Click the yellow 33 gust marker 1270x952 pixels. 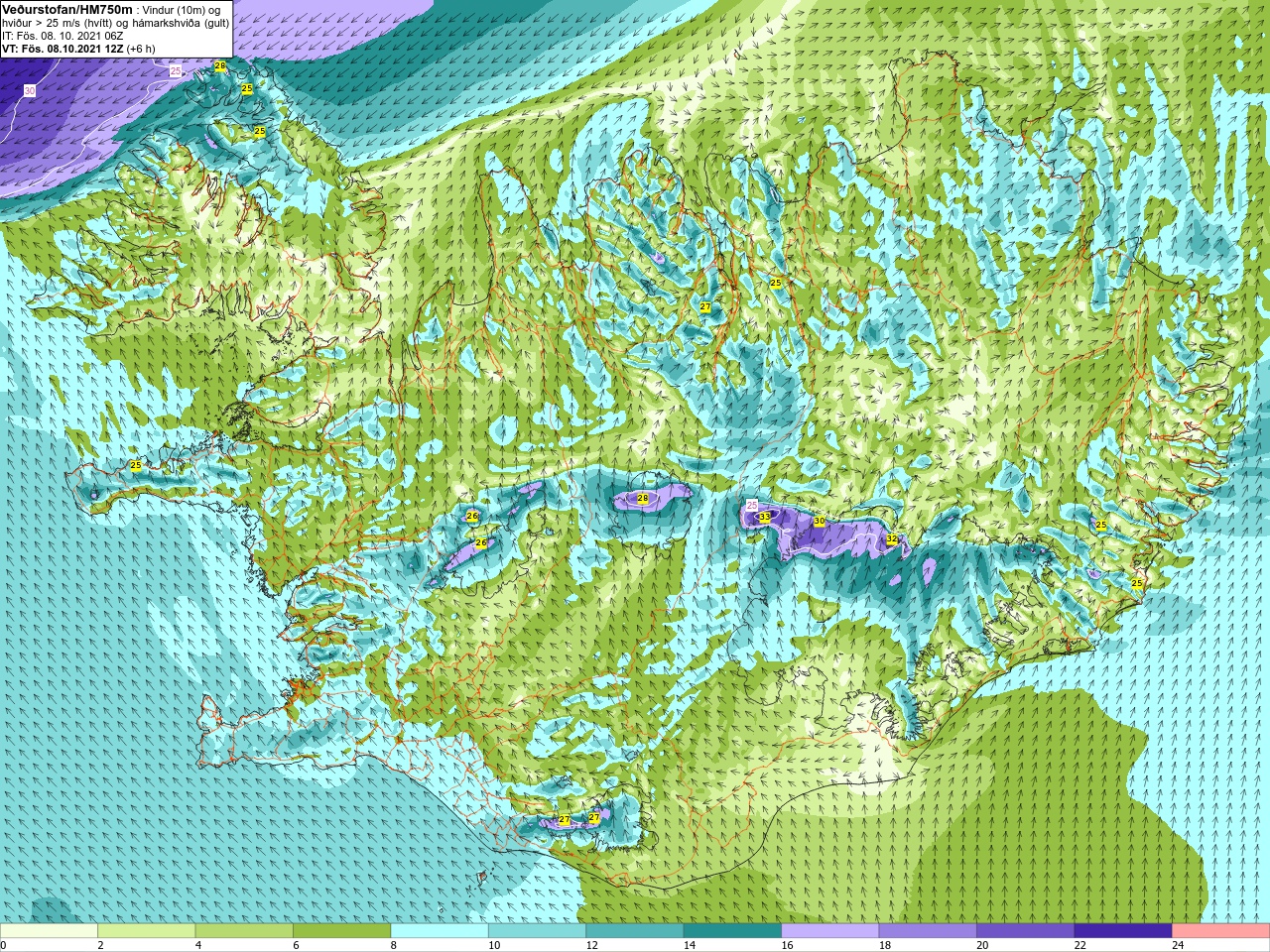point(764,517)
